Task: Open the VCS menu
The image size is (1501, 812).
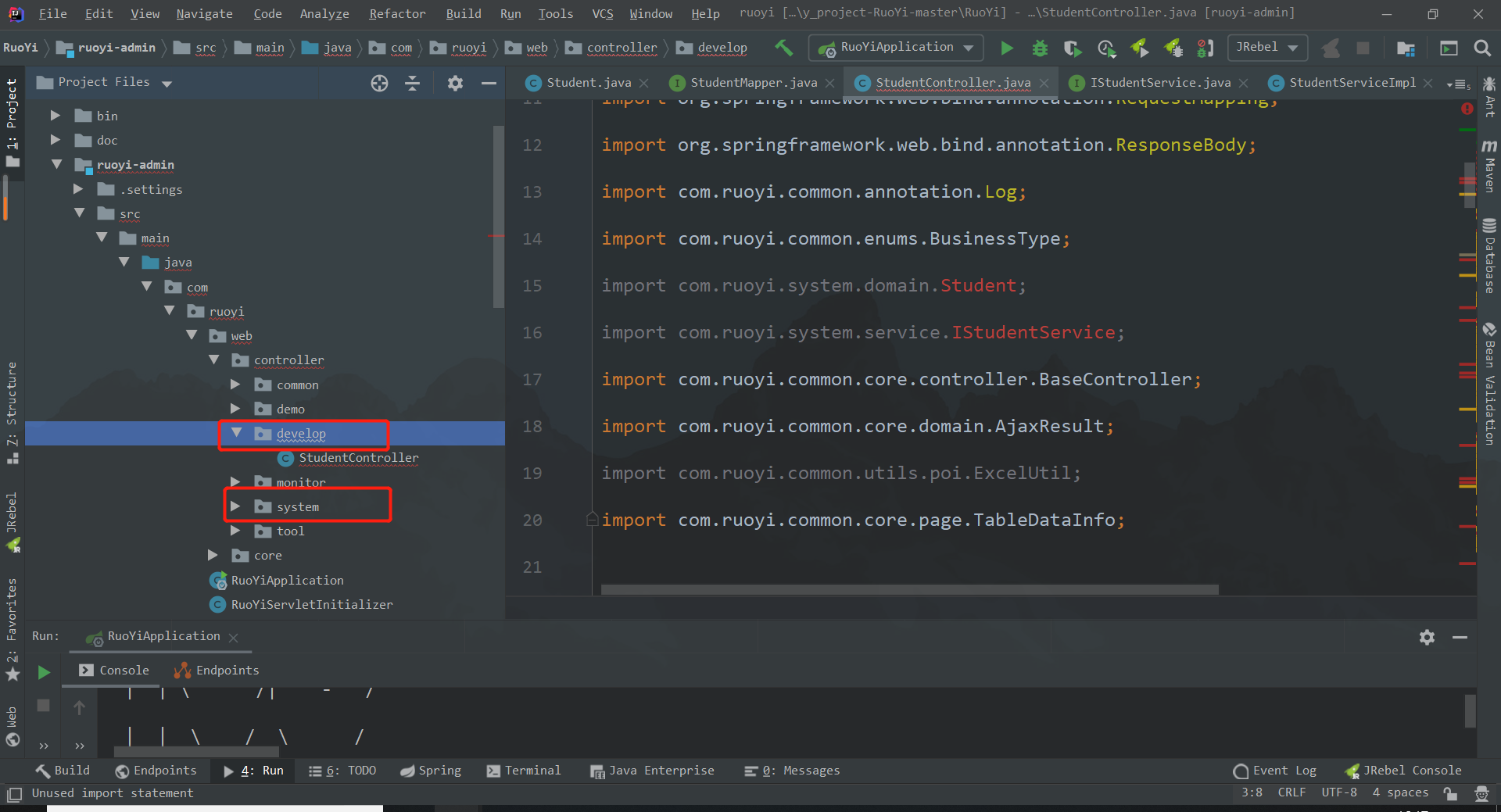Action: (x=602, y=14)
